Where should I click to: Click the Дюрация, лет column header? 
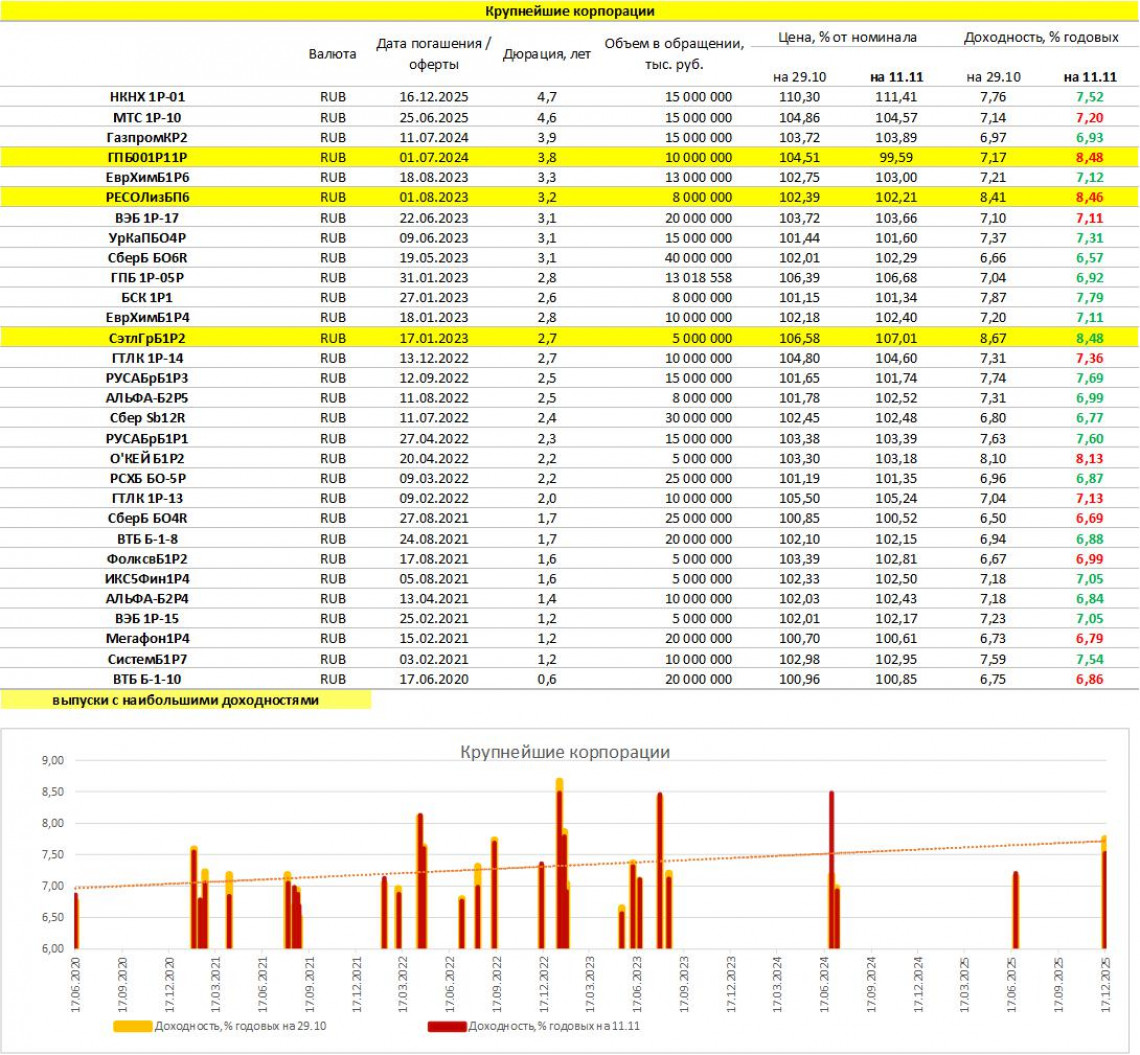pos(546,55)
